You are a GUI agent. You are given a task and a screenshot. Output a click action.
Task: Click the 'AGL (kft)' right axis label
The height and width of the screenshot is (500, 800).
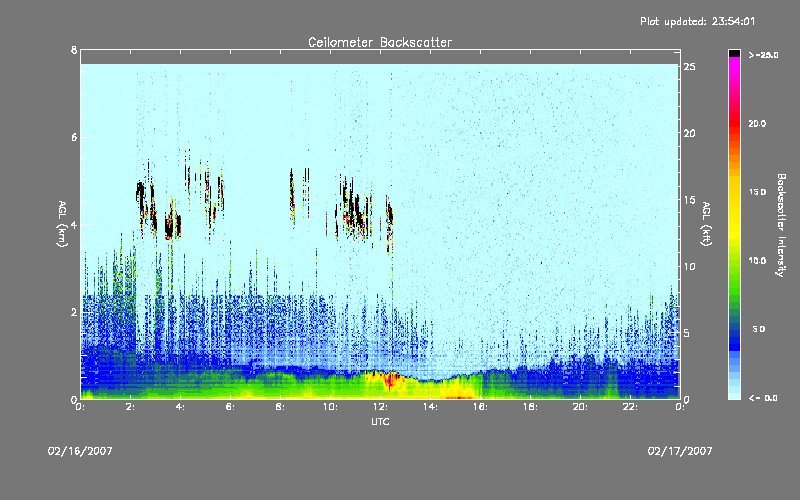tap(706, 224)
